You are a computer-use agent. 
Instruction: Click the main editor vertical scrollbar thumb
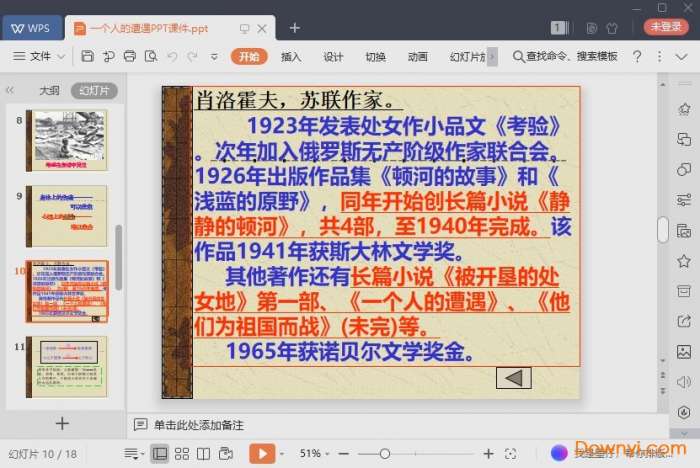pyautogui.click(x=663, y=229)
